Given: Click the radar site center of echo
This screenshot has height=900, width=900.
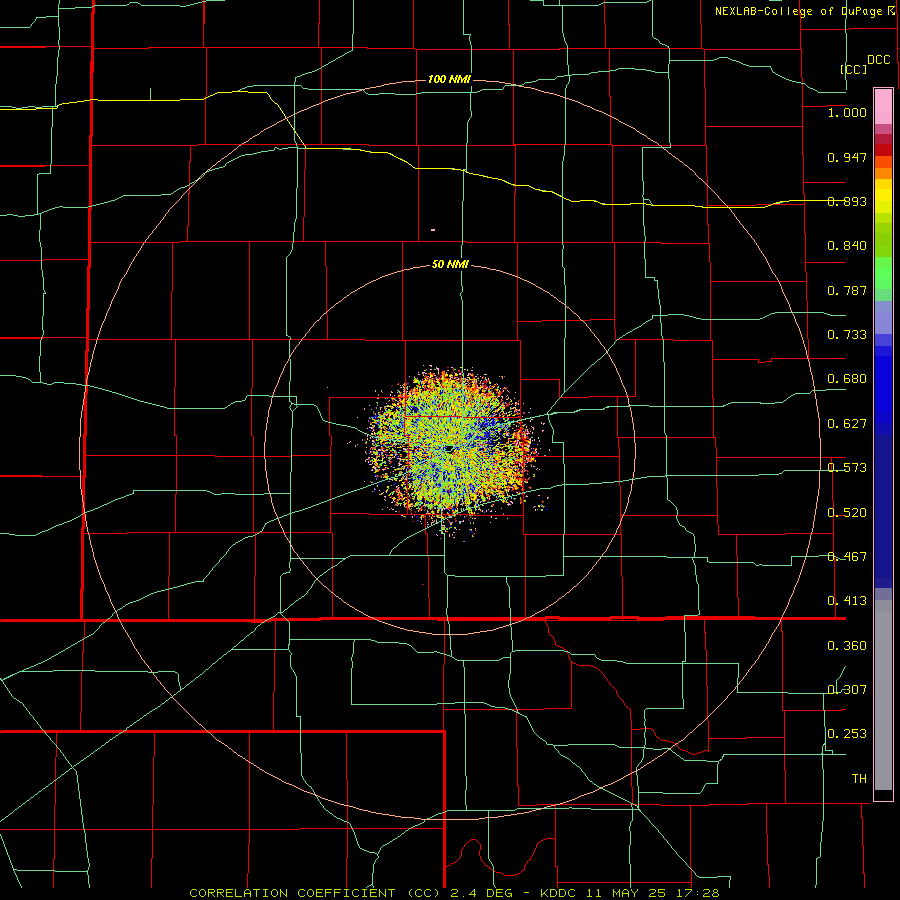Looking at the screenshot, I should pyautogui.click(x=450, y=448).
